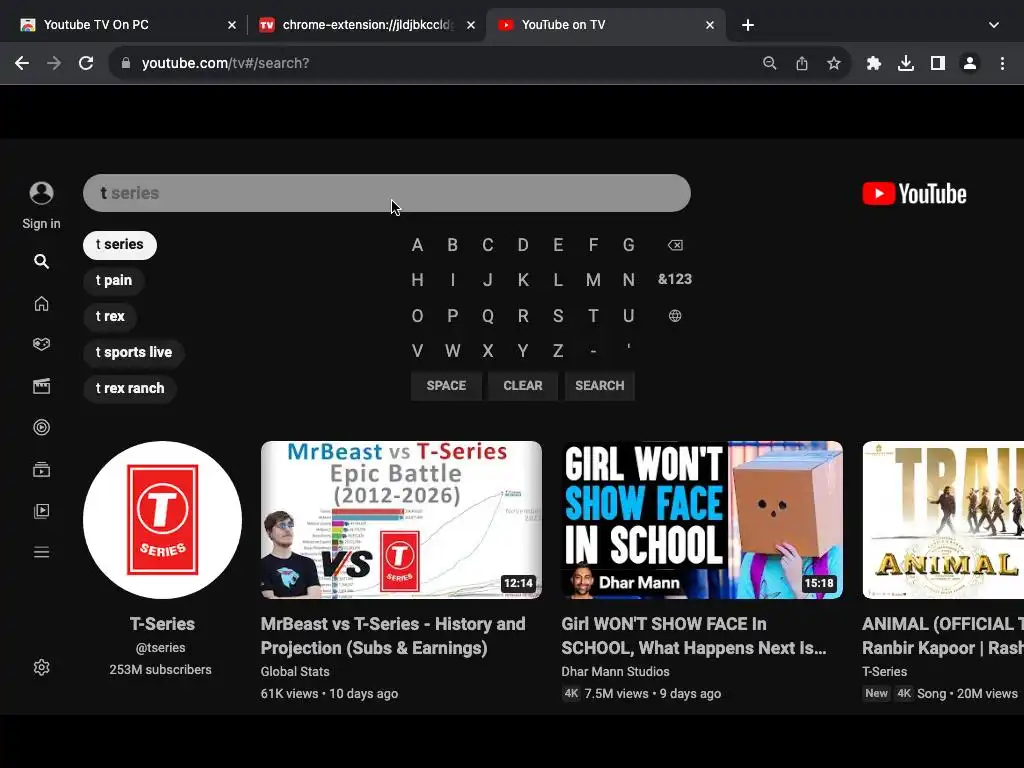Switch keyboard language with globe icon

(675, 316)
